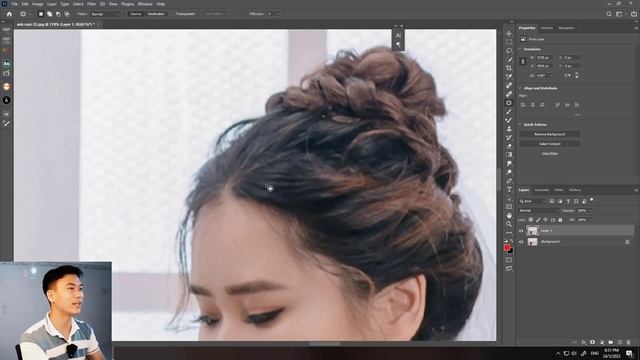Viewport: 640px width, 360px height.
Task: Click the Diffusion value field
Action: coord(271,14)
